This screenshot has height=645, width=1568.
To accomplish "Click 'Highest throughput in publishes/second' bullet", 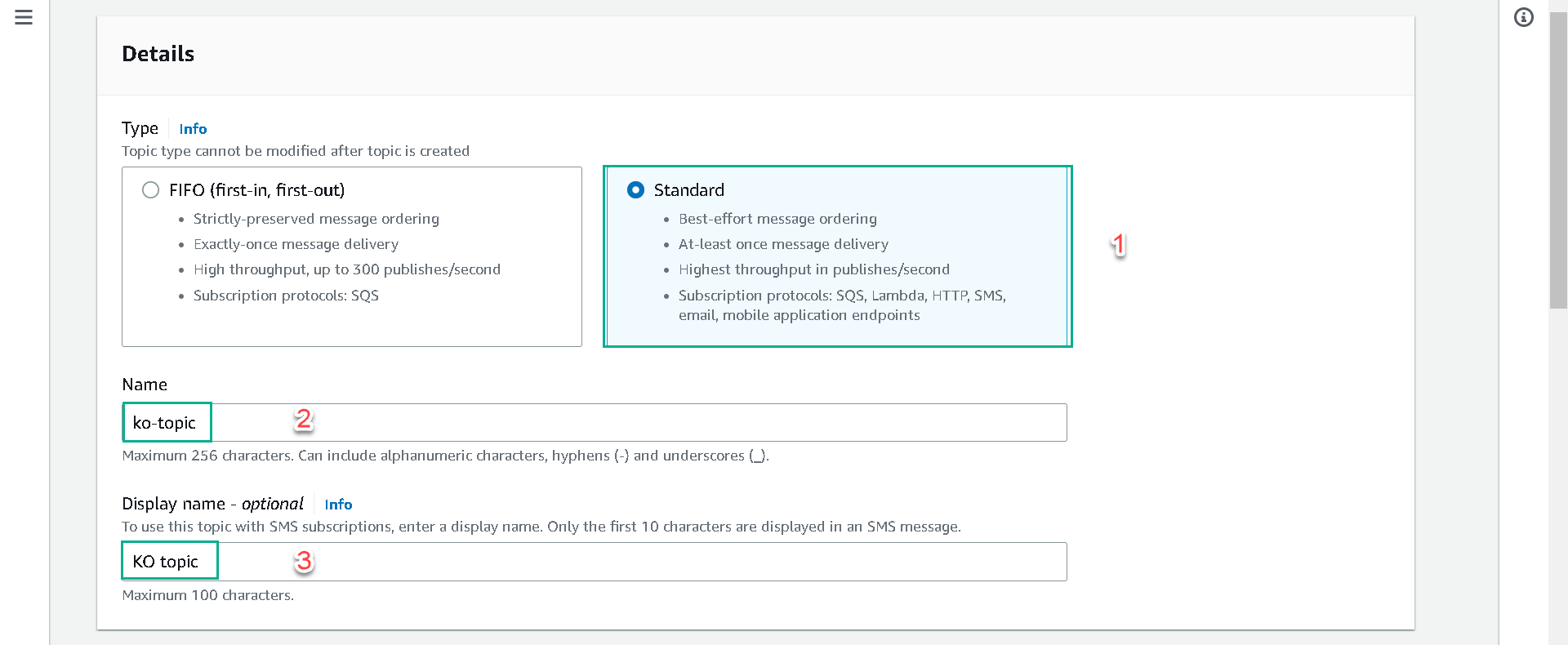I will [813, 269].
